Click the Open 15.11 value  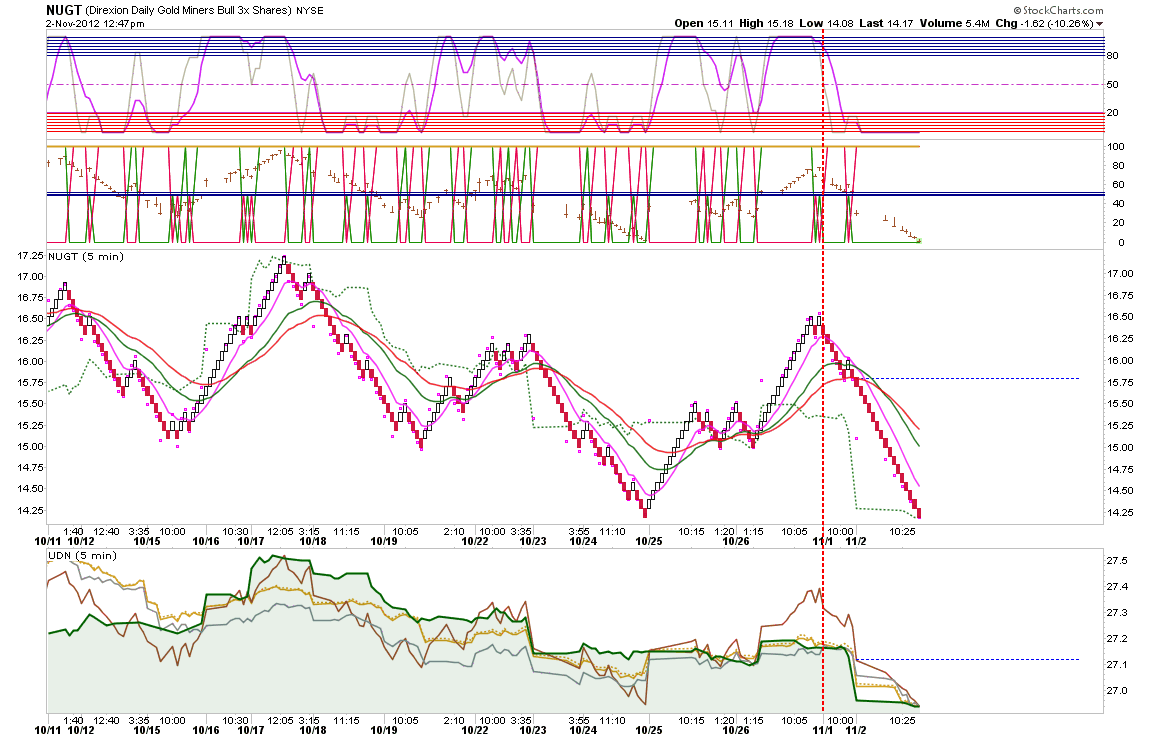pyautogui.click(x=703, y=23)
